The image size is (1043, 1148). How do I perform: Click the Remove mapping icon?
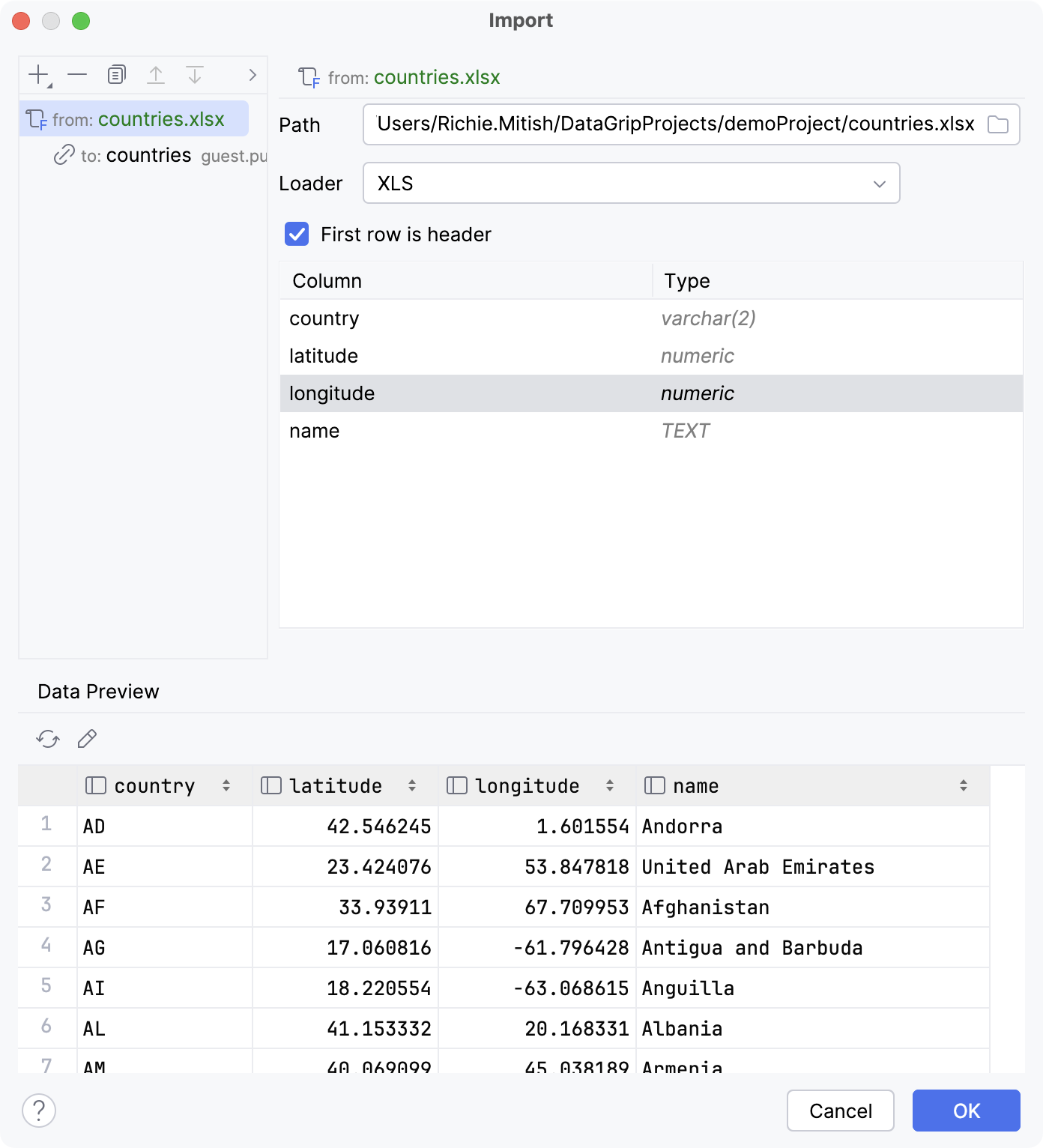tap(76, 75)
